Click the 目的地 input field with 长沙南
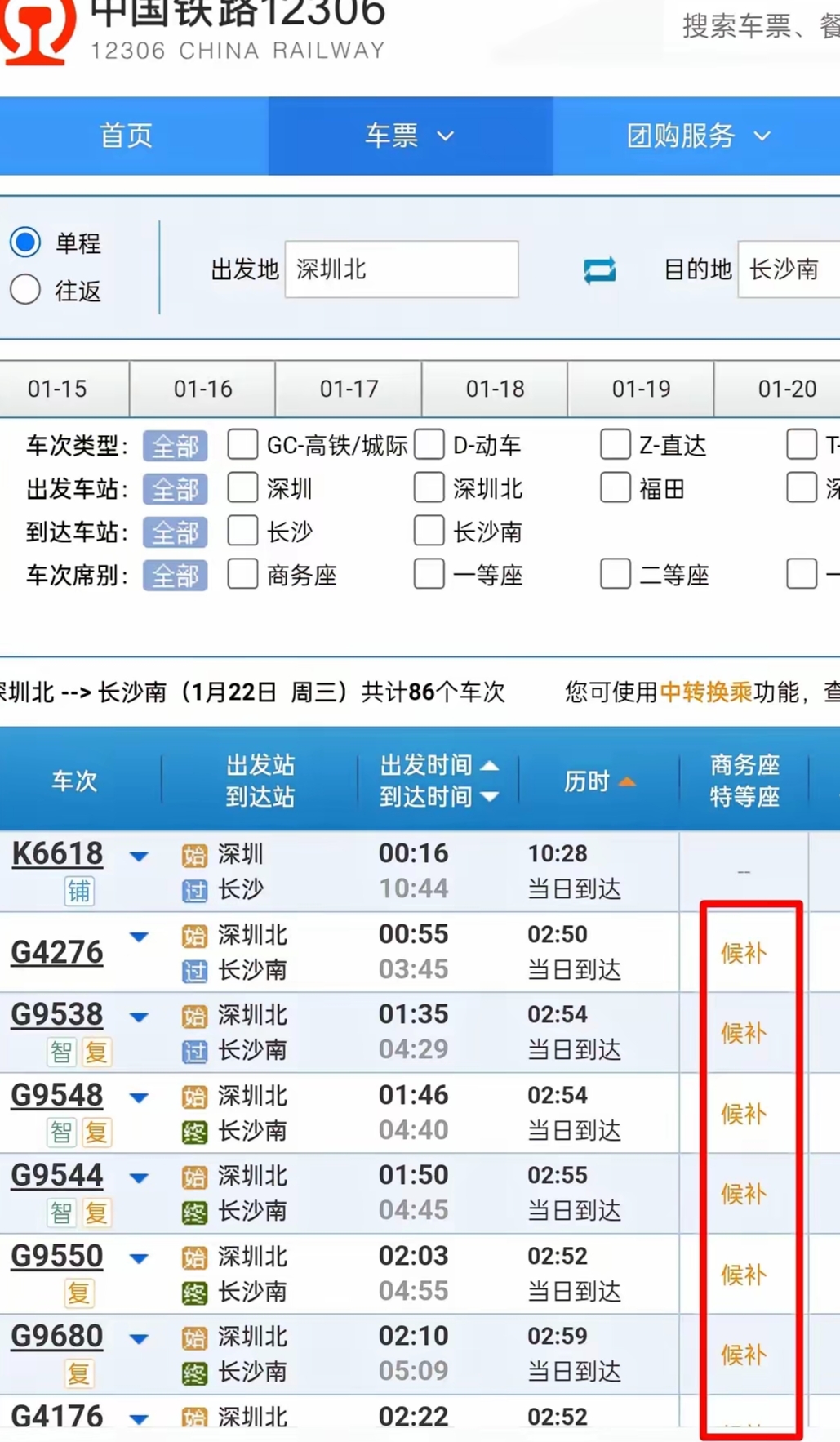Screen dimensions: 840x1442 click(x=789, y=269)
